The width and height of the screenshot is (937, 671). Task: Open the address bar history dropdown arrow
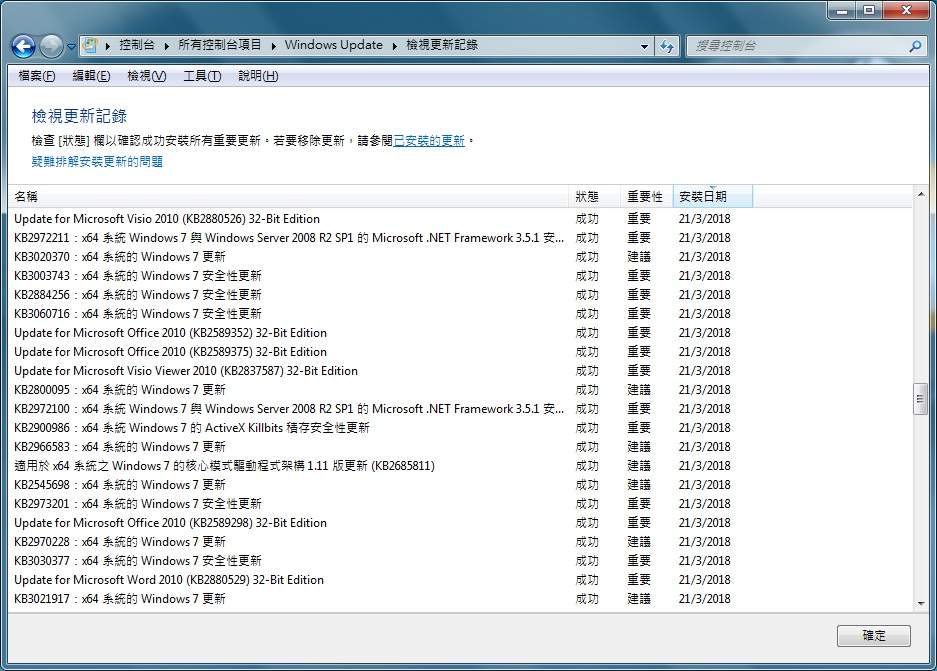pos(644,46)
